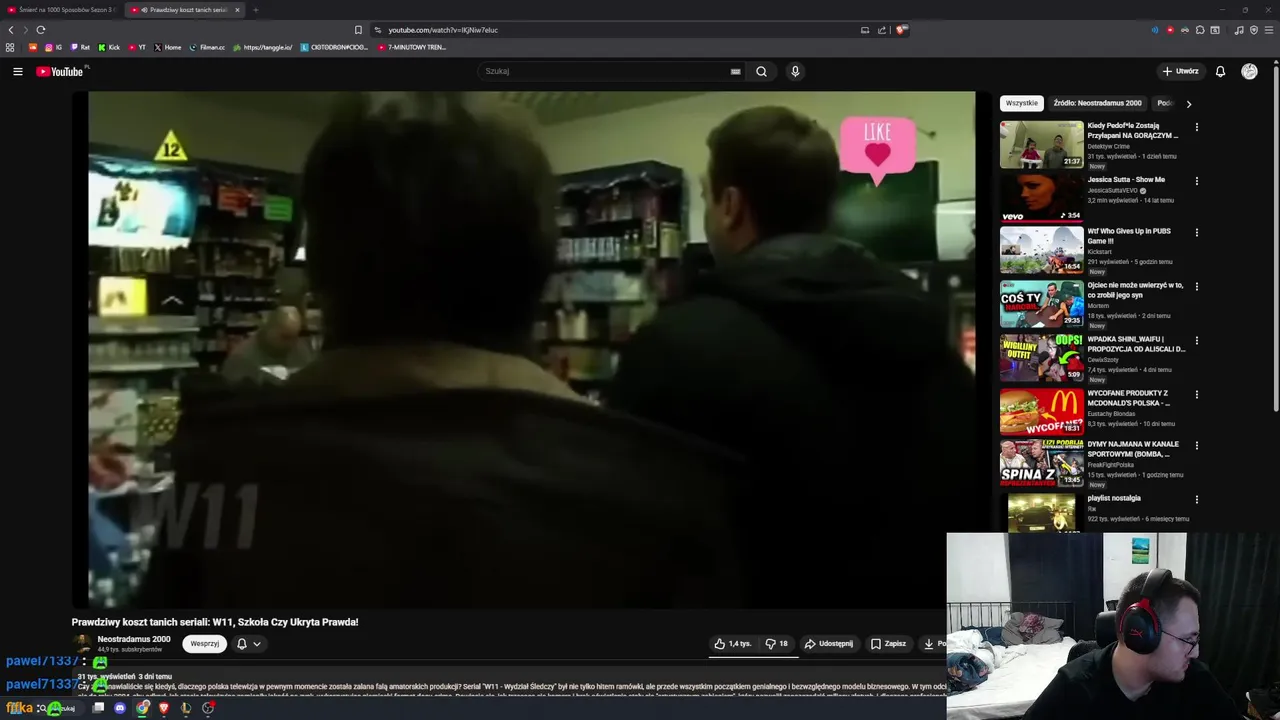Open options for Jessica Sutta - Show Me
The height and width of the screenshot is (720, 1280).
click(x=1196, y=181)
